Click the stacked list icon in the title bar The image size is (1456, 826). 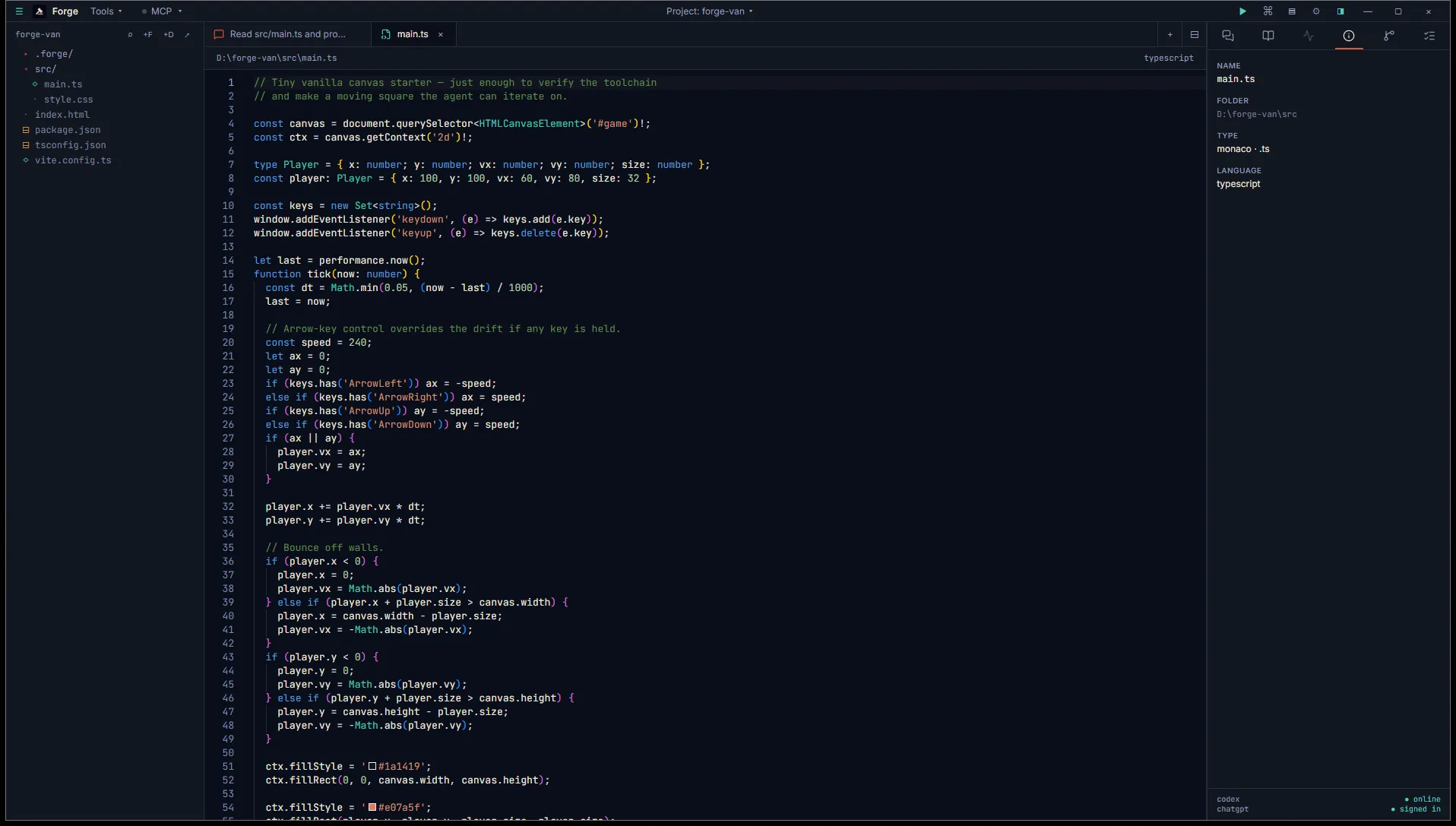point(1292,11)
